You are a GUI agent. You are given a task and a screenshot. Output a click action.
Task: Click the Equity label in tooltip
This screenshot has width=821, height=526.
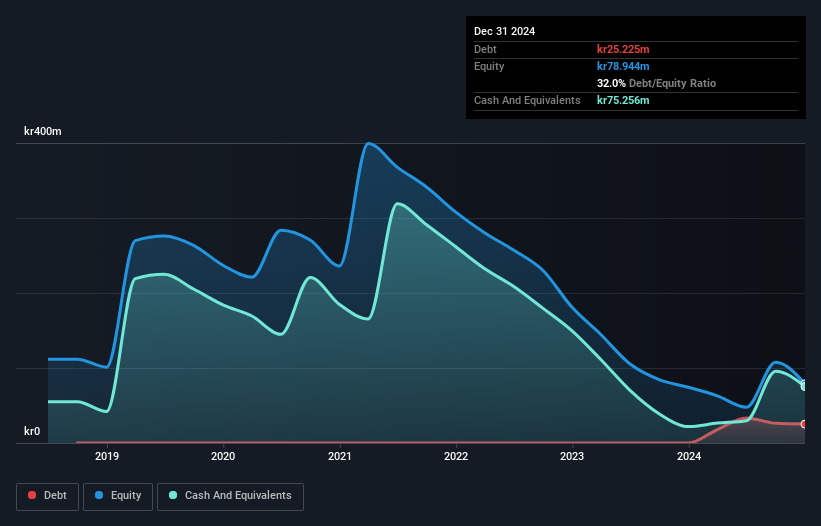point(489,66)
